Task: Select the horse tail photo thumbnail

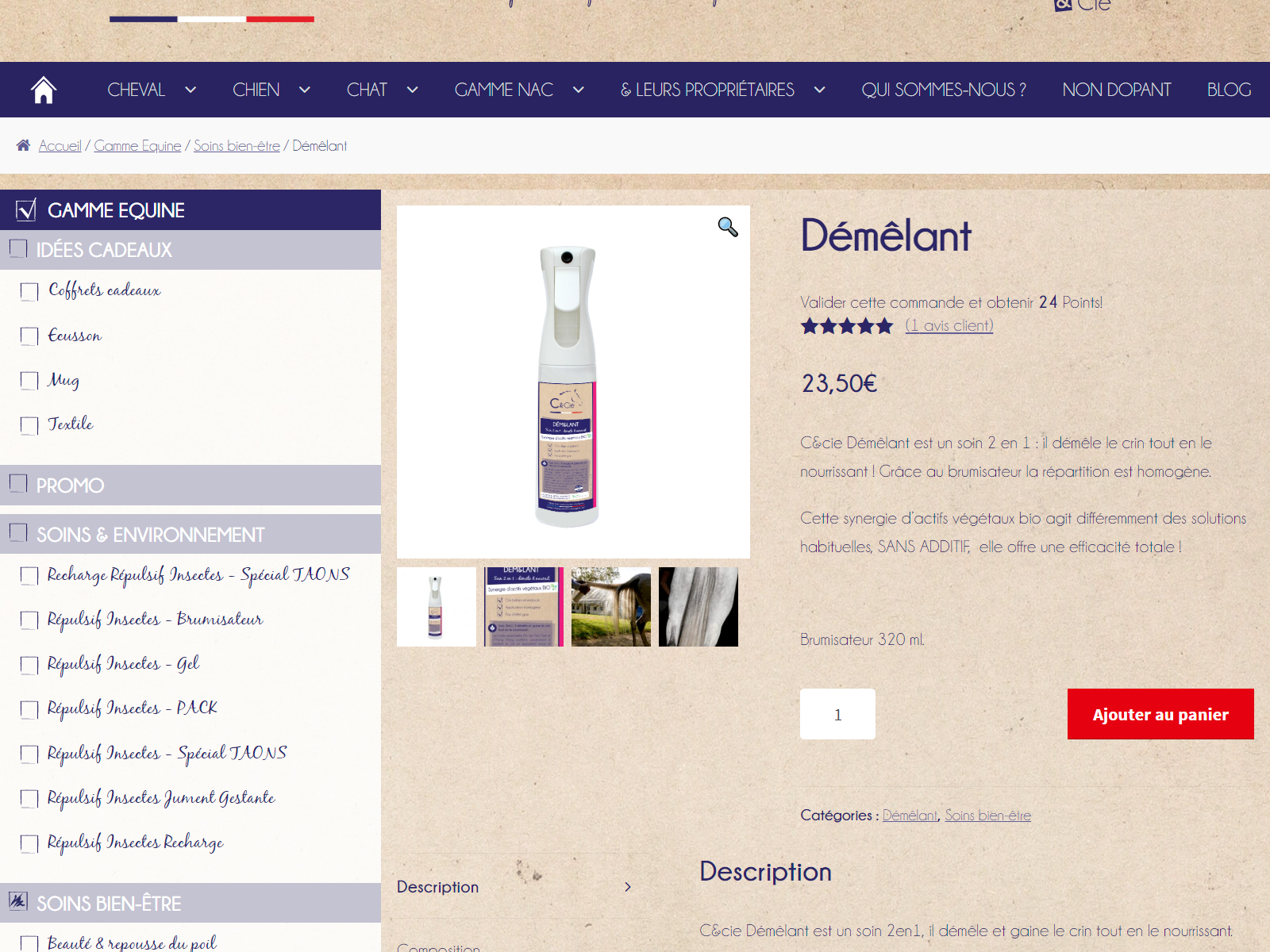Action: click(698, 607)
